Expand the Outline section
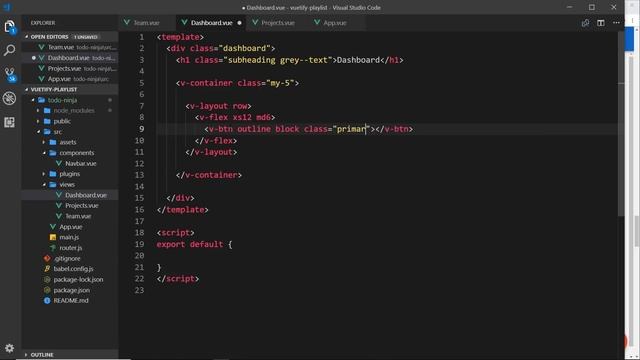The width and height of the screenshot is (640, 360). 70,355
